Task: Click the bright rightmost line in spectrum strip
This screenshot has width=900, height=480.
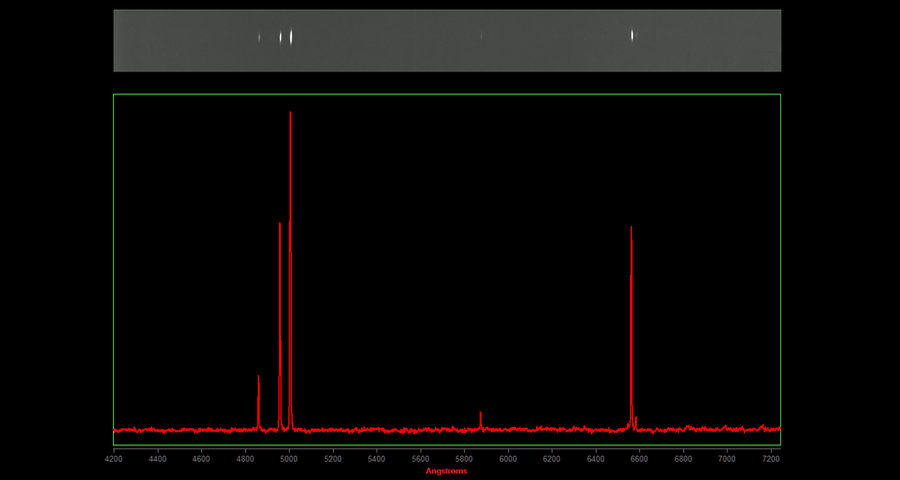Action: [x=632, y=35]
